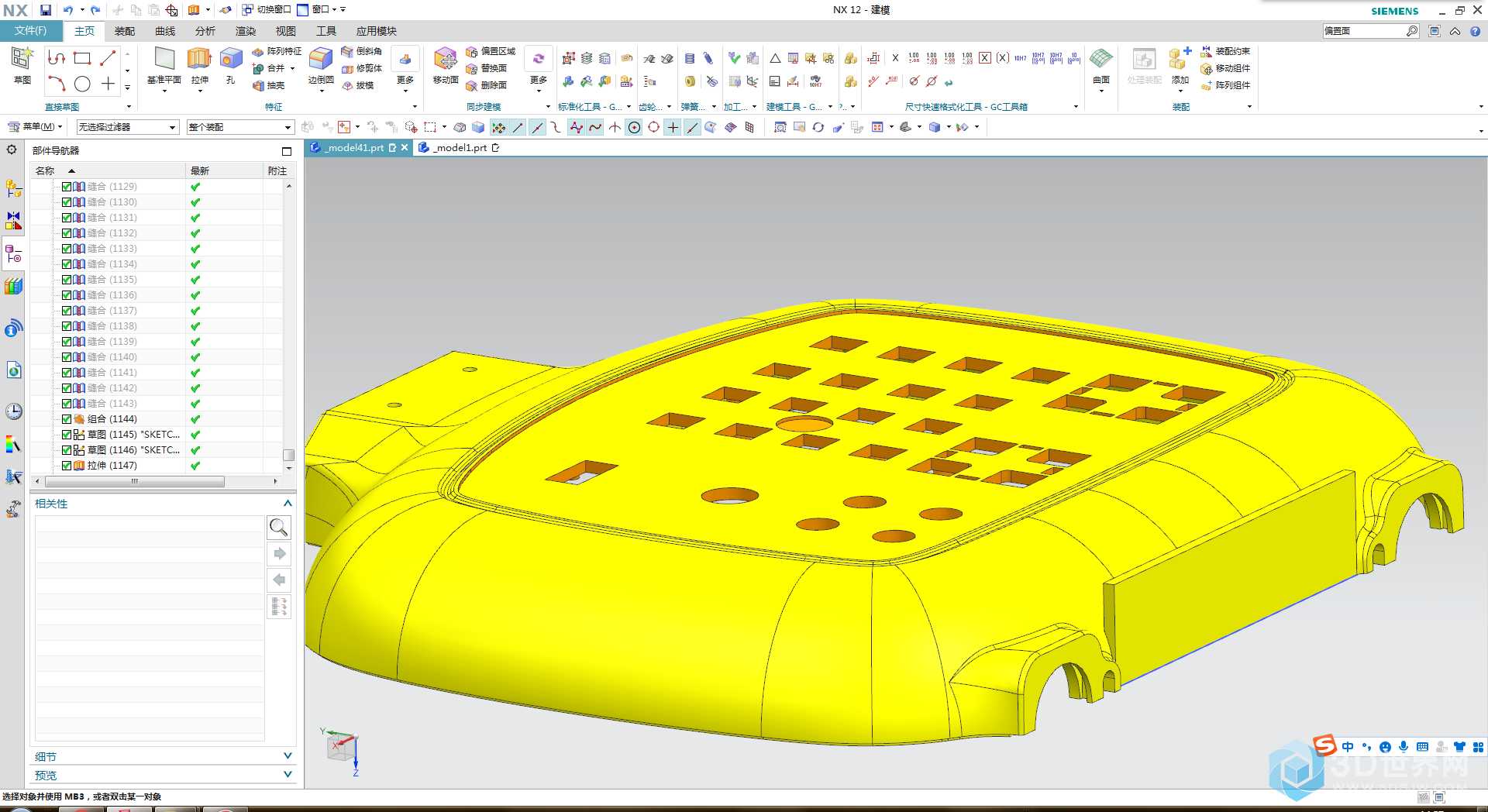
Task: Click the navigator settings gear icon
Action: (12, 150)
